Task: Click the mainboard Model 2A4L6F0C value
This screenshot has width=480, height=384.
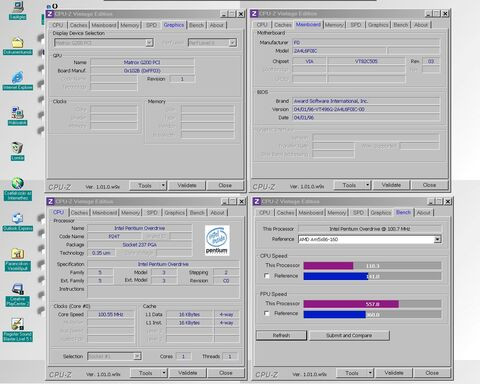Action: (339, 51)
